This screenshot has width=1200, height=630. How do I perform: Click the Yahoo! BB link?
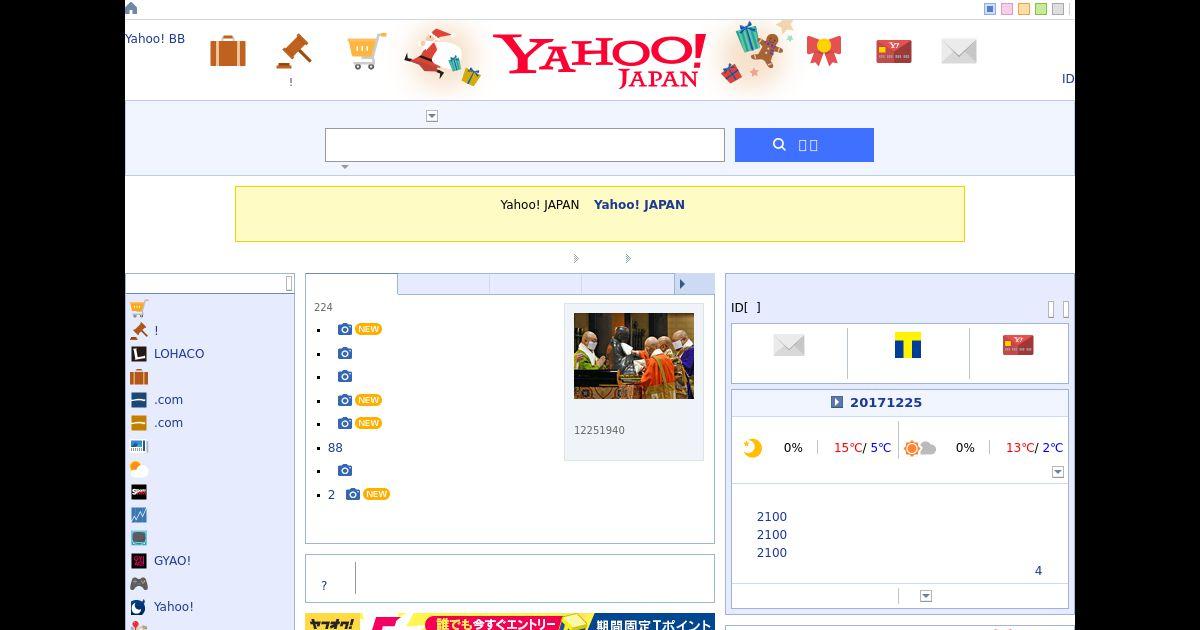155,39
